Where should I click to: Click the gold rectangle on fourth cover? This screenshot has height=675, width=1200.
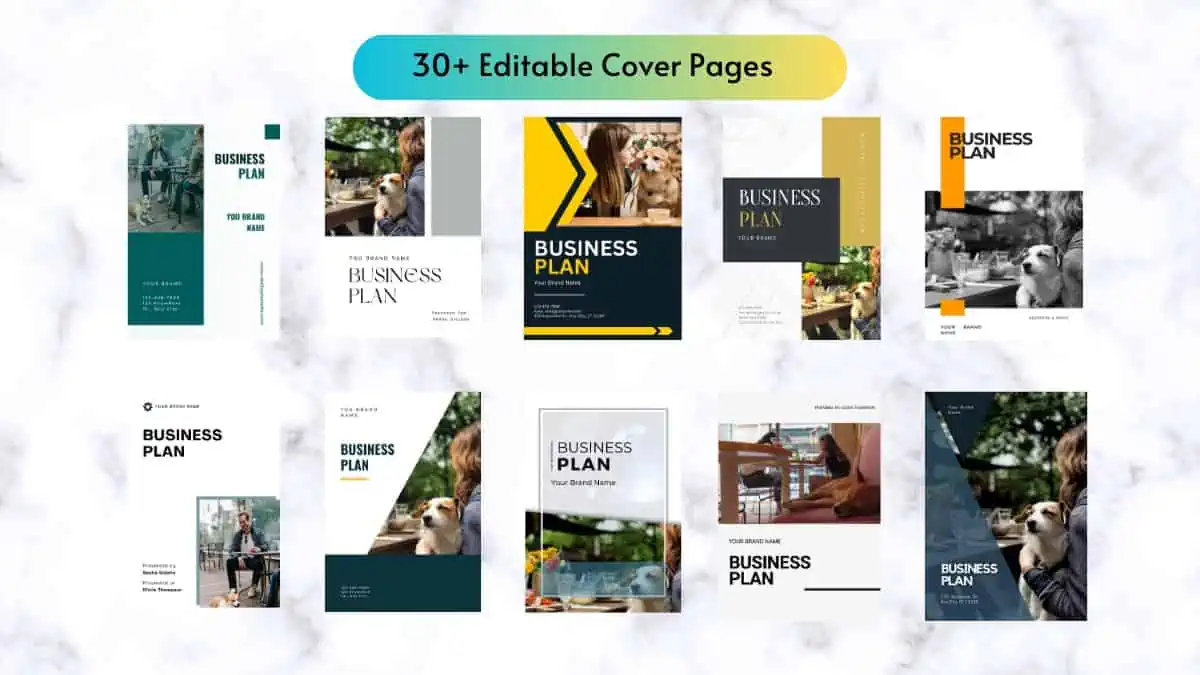pyautogui.click(x=851, y=180)
